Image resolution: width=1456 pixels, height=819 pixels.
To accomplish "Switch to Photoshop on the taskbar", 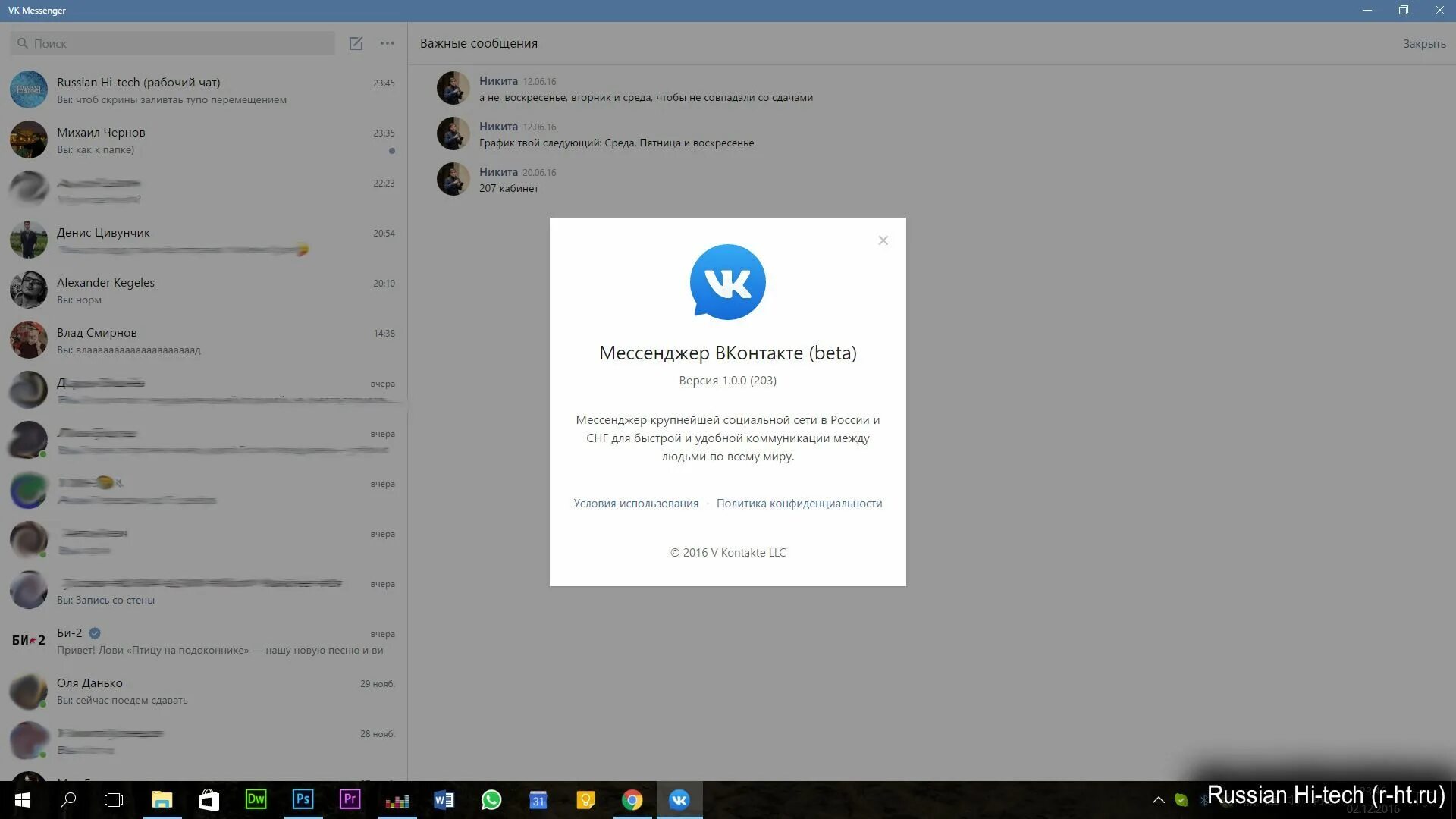I will (303, 799).
